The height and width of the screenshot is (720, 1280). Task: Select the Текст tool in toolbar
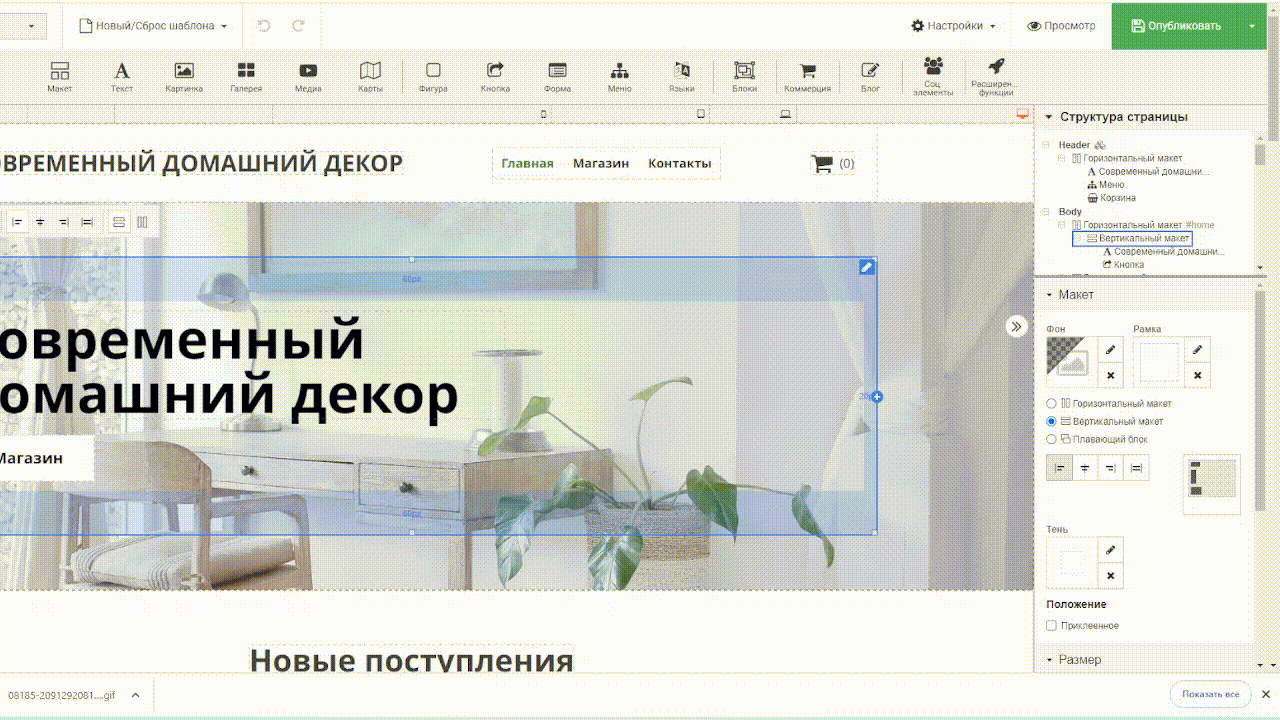point(121,77)
